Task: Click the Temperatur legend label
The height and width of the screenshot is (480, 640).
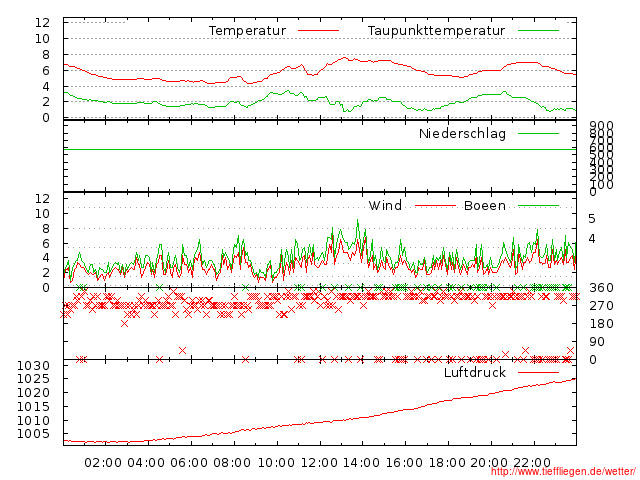Action: point(247,31)
